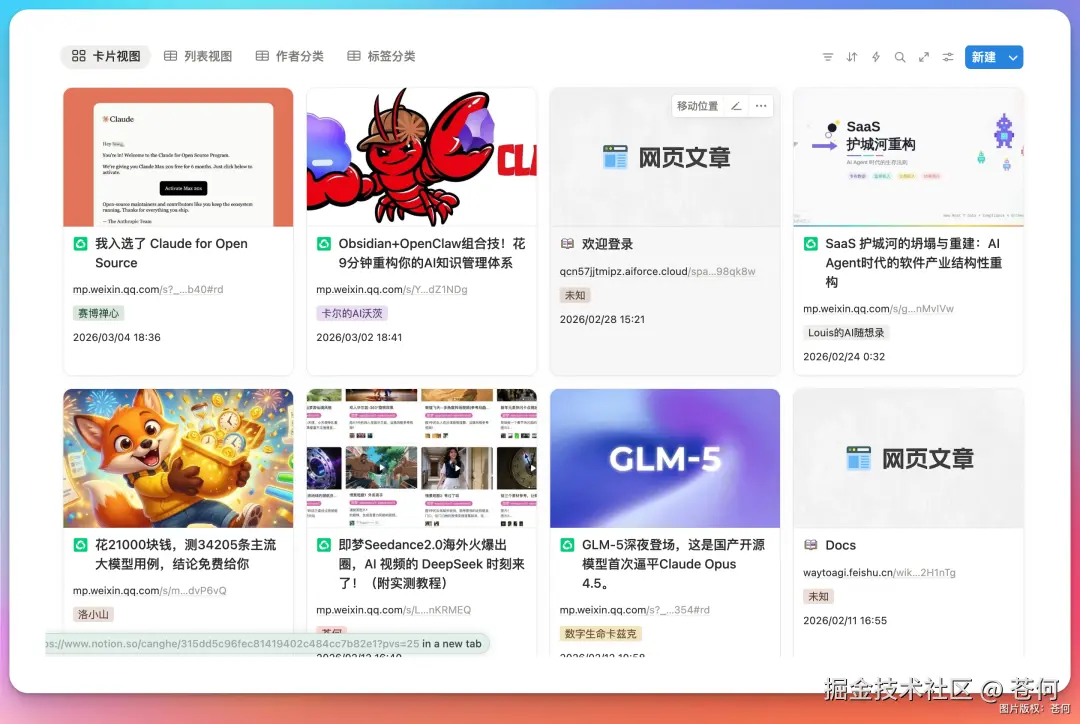Open the GLM-5 article thumbnail
Viewport: 1080px width, 724px height.
pos(664,457)
